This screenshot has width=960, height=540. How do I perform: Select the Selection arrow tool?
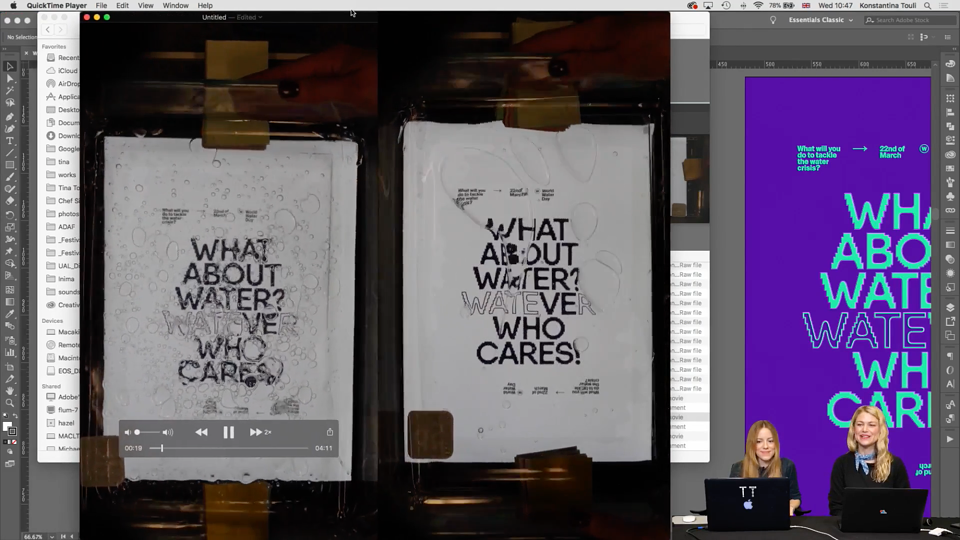pyautogui.click(x=10, y=66)
